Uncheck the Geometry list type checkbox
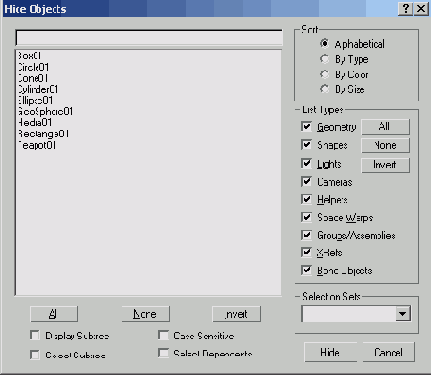This screenshot has width=431, height=375. click(306, 127)
